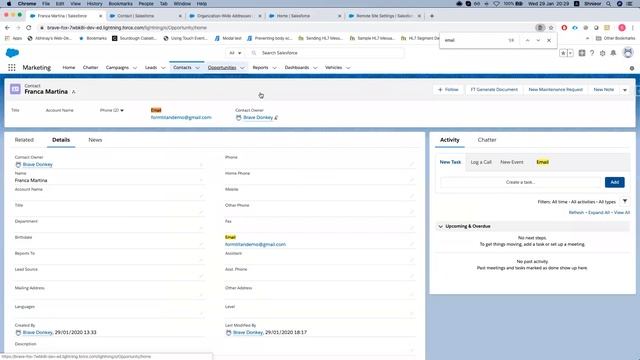Click email link in Details Email field
The image size is (640, 360).
click(x=255, y=244)
